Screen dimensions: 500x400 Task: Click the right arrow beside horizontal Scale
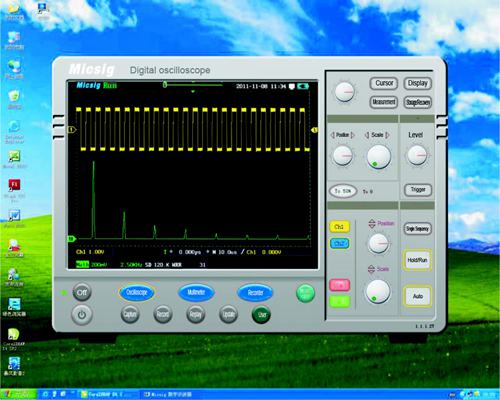coord(387,135)
